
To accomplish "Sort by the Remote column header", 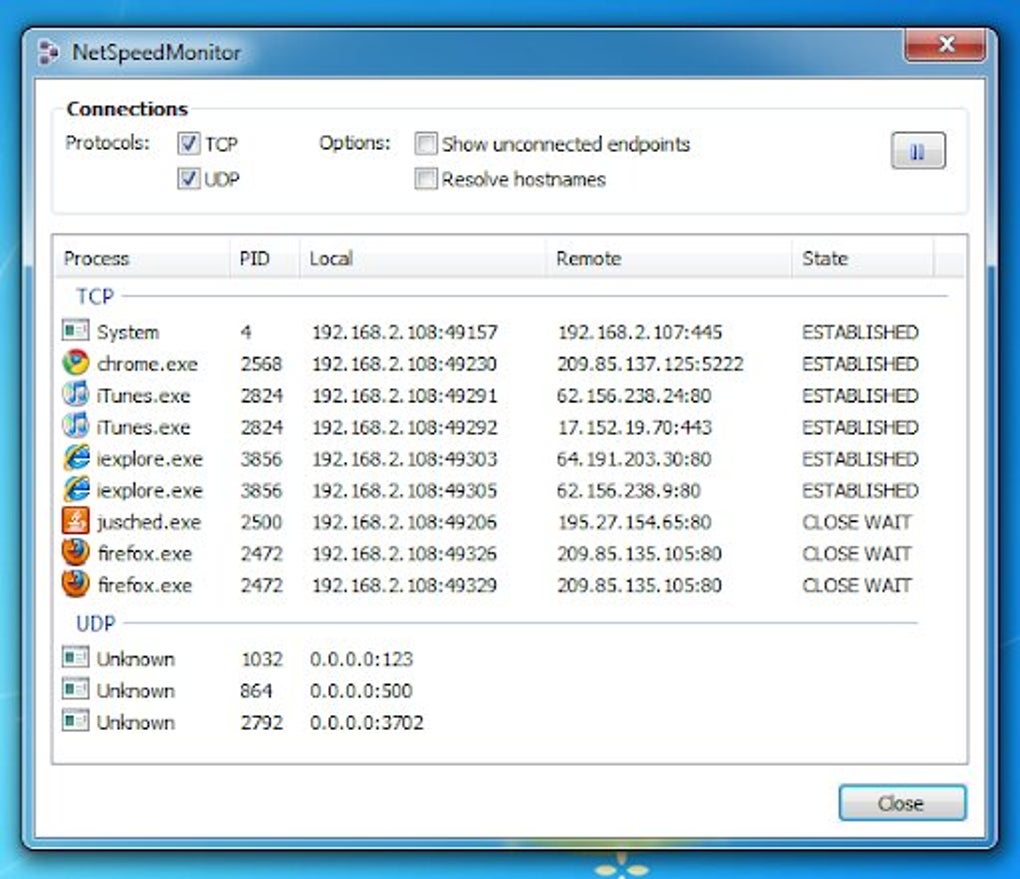I will [669, 258].
